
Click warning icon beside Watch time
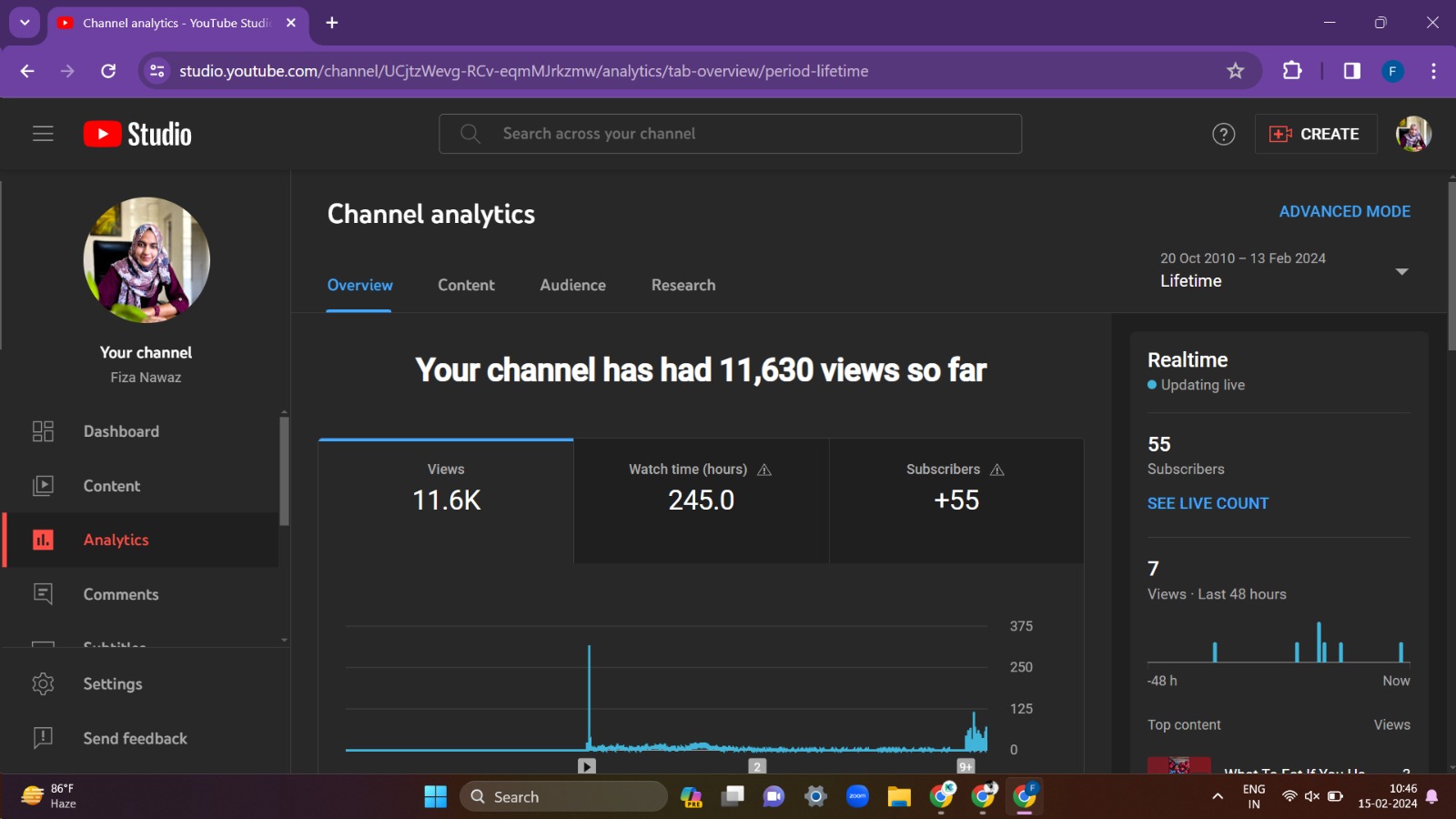764,470
